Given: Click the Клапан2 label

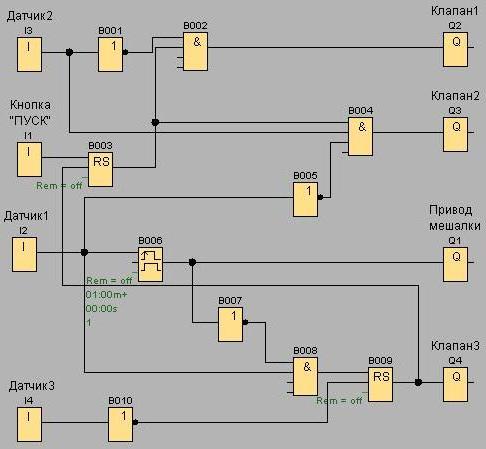Looking at the screenshot, I should pos(455,96).
